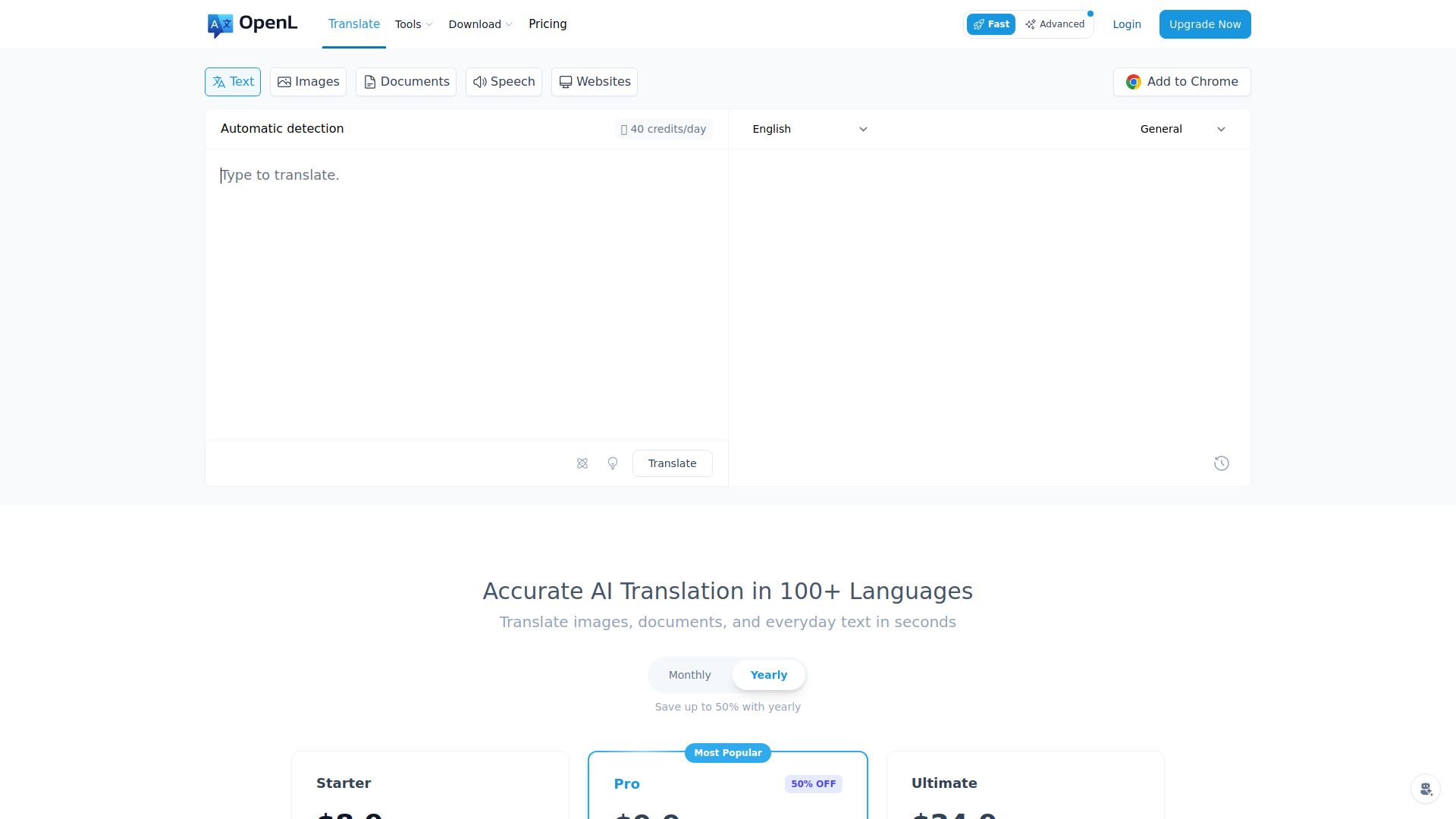The image size is (1456, 819).
Task: Select the Text translation tab
Action: tap(233, 82)
